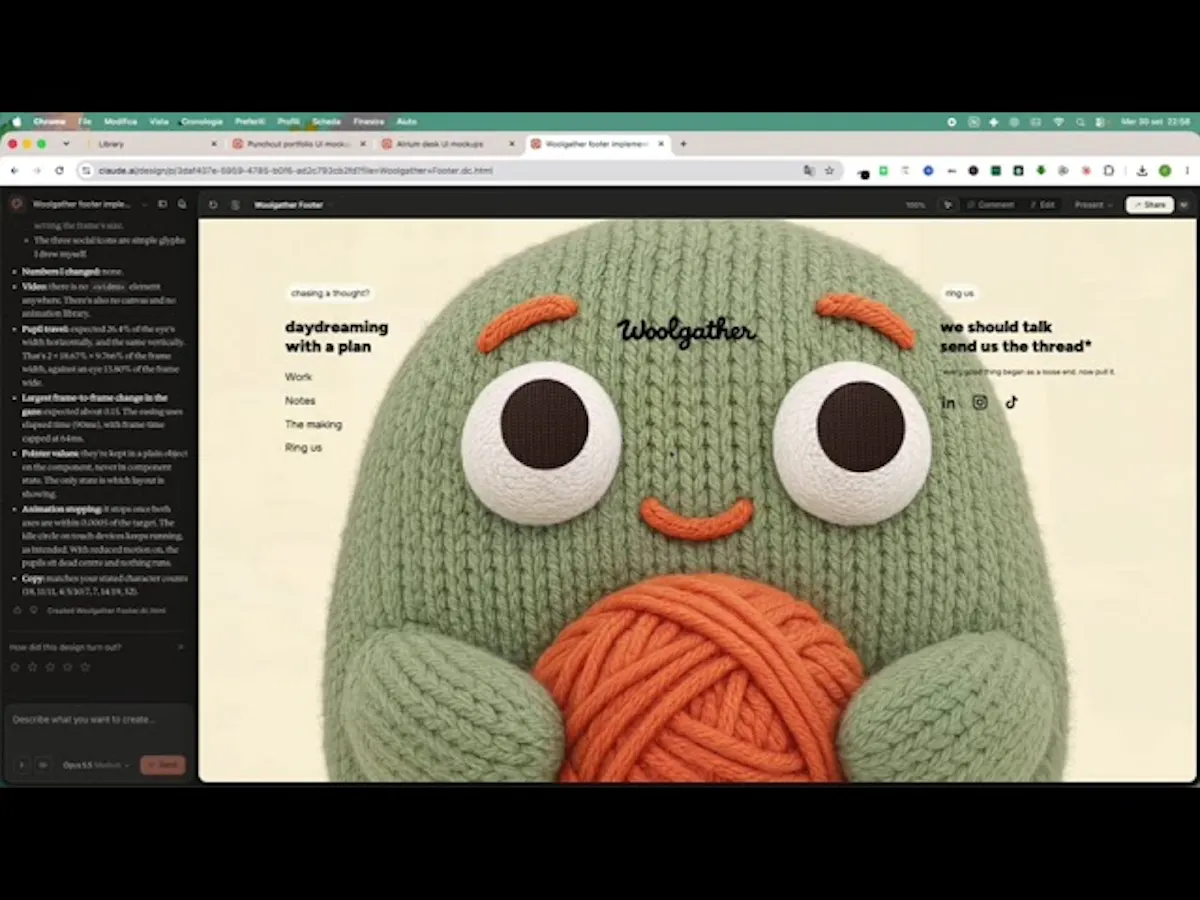Focus the 'Describe what you want to create' field
1200x900 pixels.
[x=98, y=720]
